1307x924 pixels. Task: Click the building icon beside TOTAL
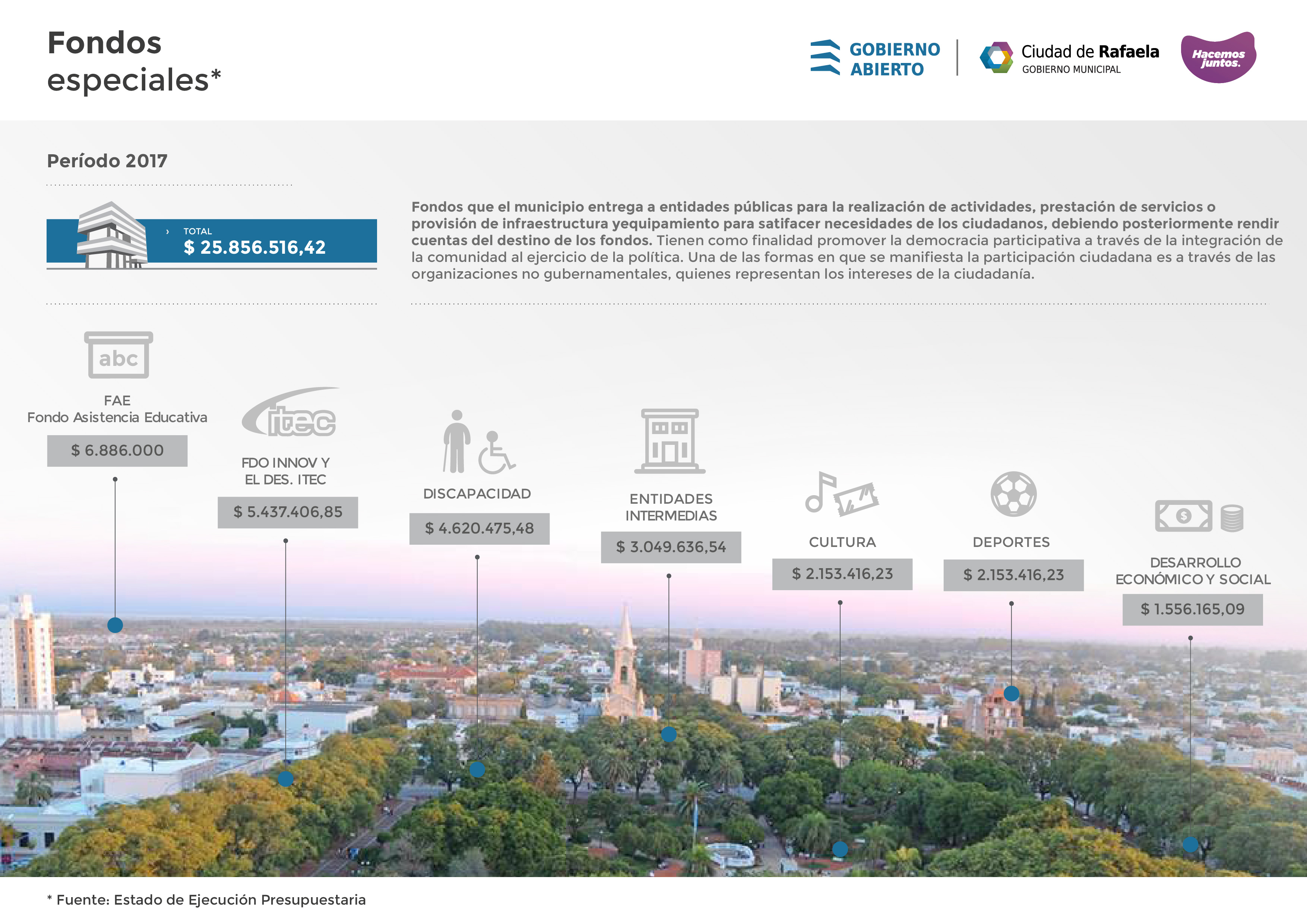pos(112,235)
